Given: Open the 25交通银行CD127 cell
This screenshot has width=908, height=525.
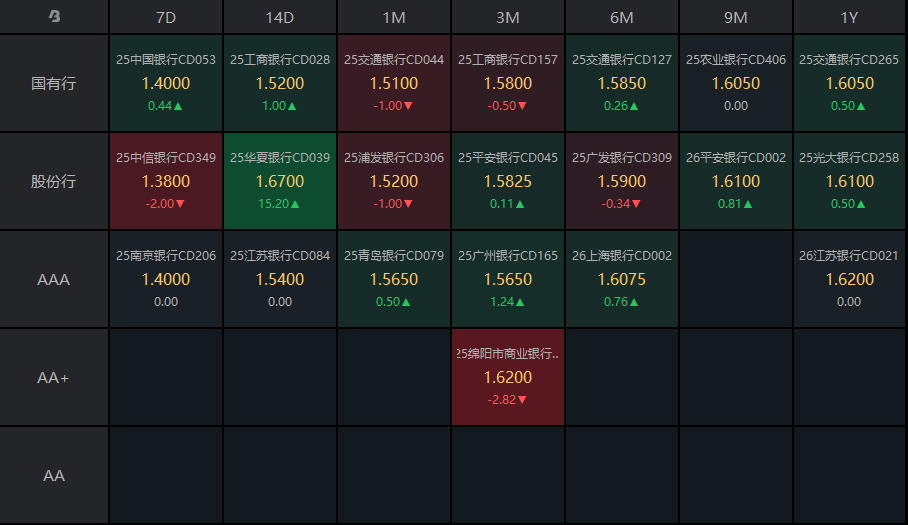Looking at the screenshot, I should [x=621, y=83].
